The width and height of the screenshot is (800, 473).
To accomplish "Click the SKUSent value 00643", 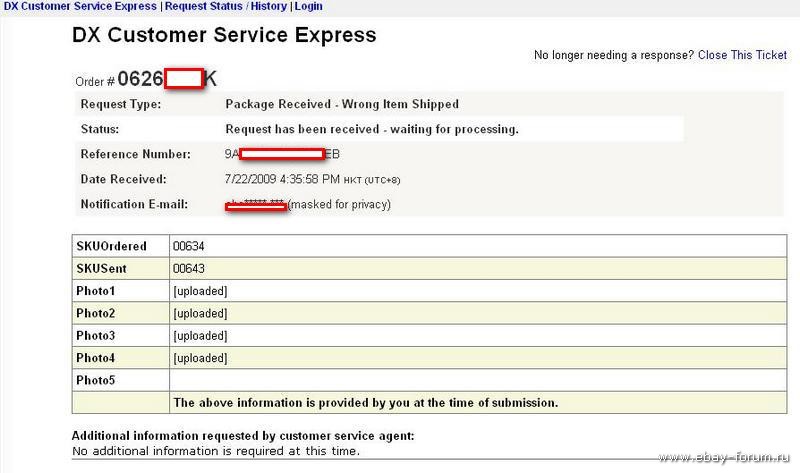I will 189,269.
